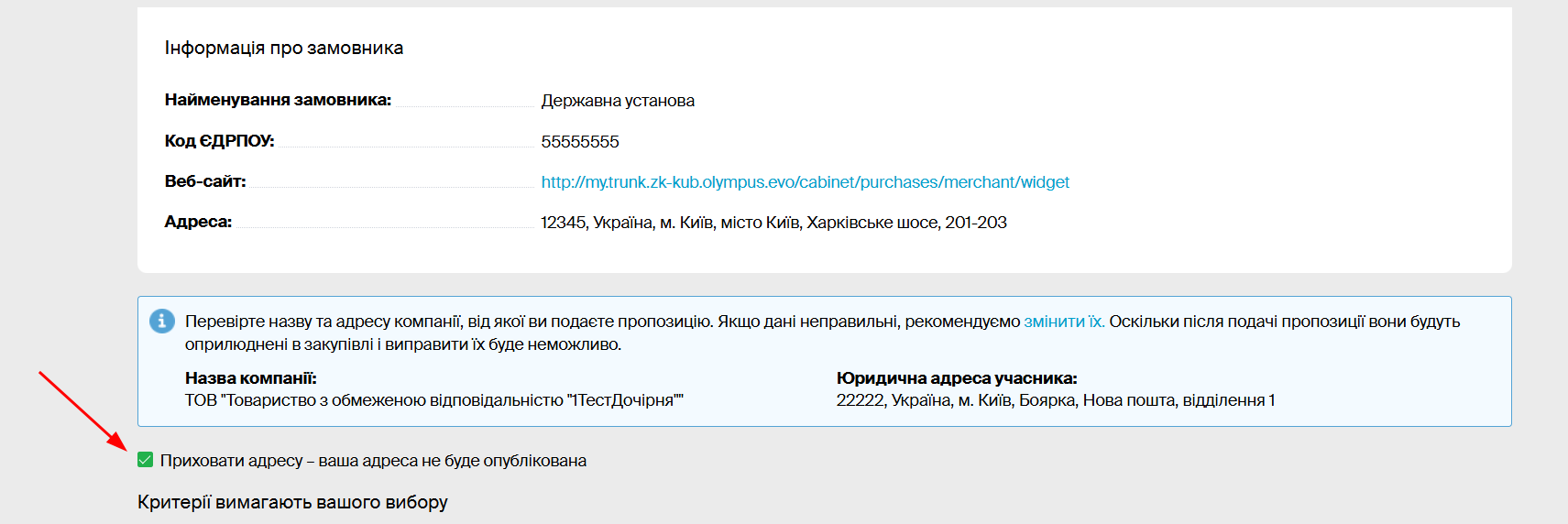Click the 'Приховати адресу' checkbox label text
Screen dimensions: 1568x524
pyautogui.click(x=373, y=461)
